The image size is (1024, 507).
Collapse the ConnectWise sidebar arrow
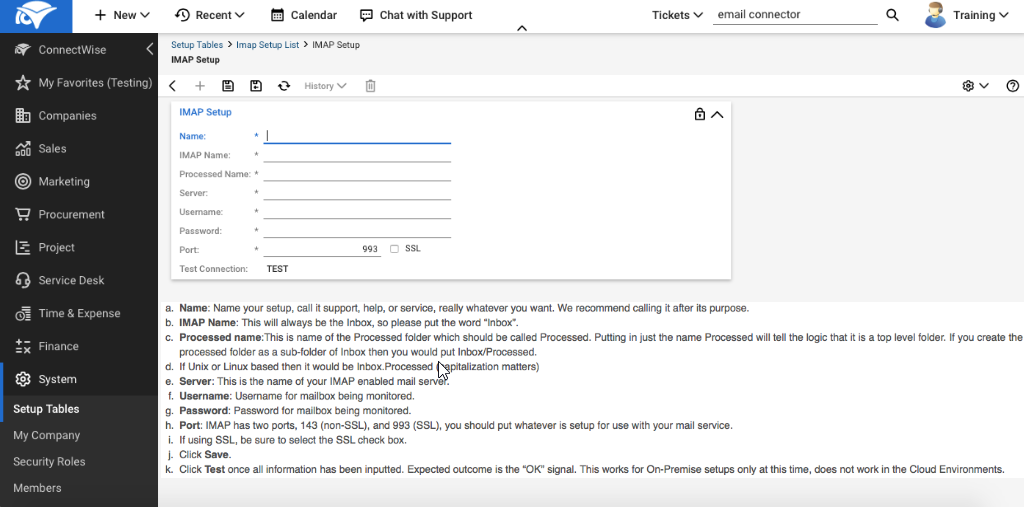[x=150, y=49]
